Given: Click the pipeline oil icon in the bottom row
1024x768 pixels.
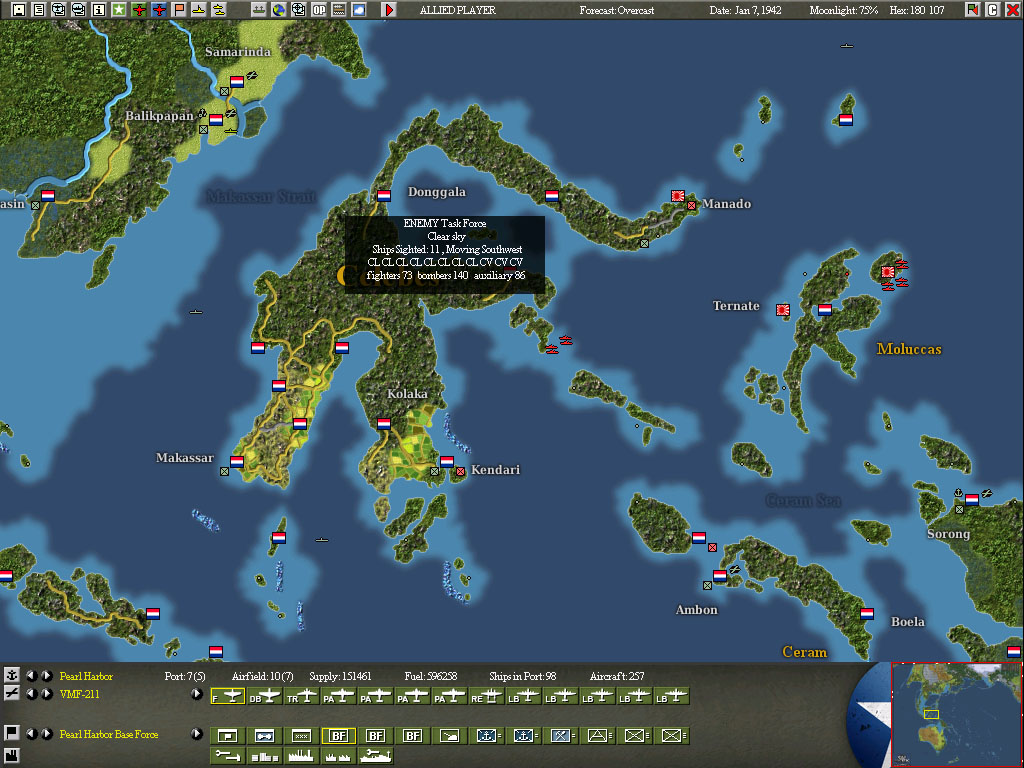Looking at the screenshot, I should pyautogui.click(x=227, y=756).
